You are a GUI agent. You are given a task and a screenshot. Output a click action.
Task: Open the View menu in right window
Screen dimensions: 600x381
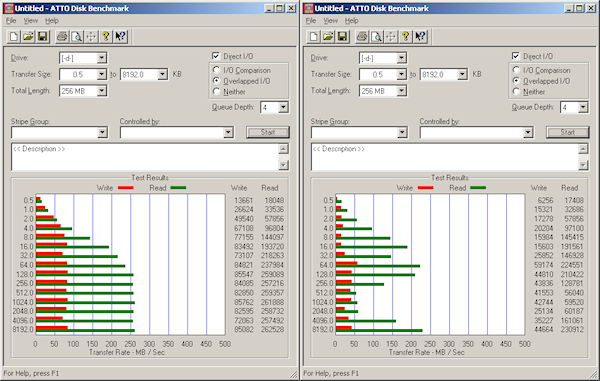pos(330,21)
